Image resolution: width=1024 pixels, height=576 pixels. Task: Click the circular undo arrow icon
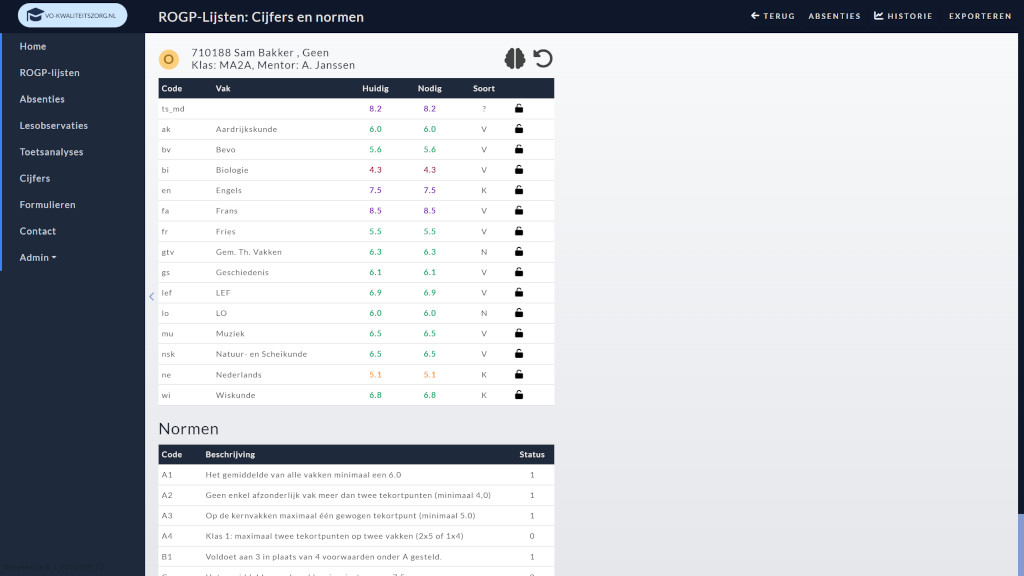coord(543,59)
